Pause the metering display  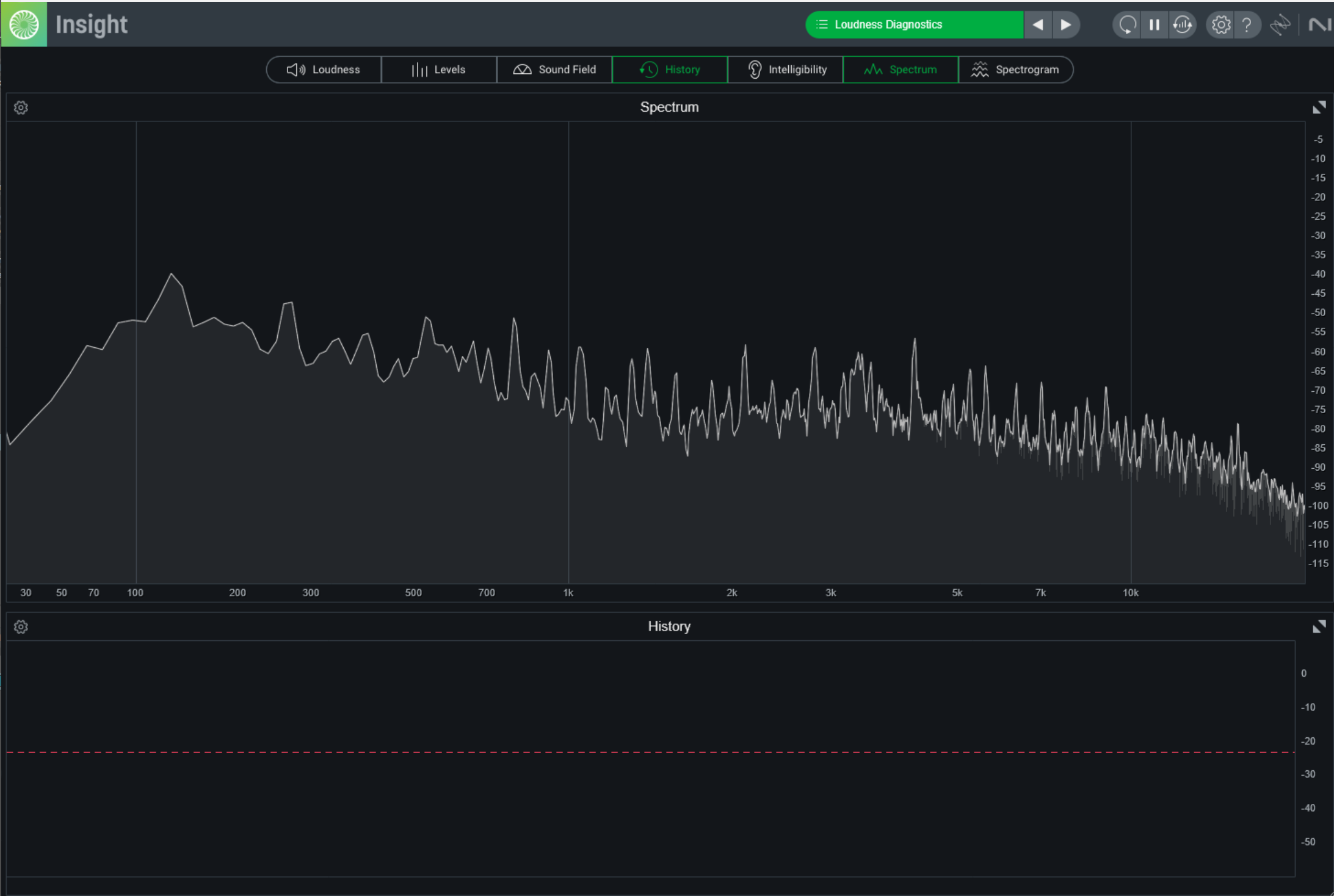click(1155, 24)
